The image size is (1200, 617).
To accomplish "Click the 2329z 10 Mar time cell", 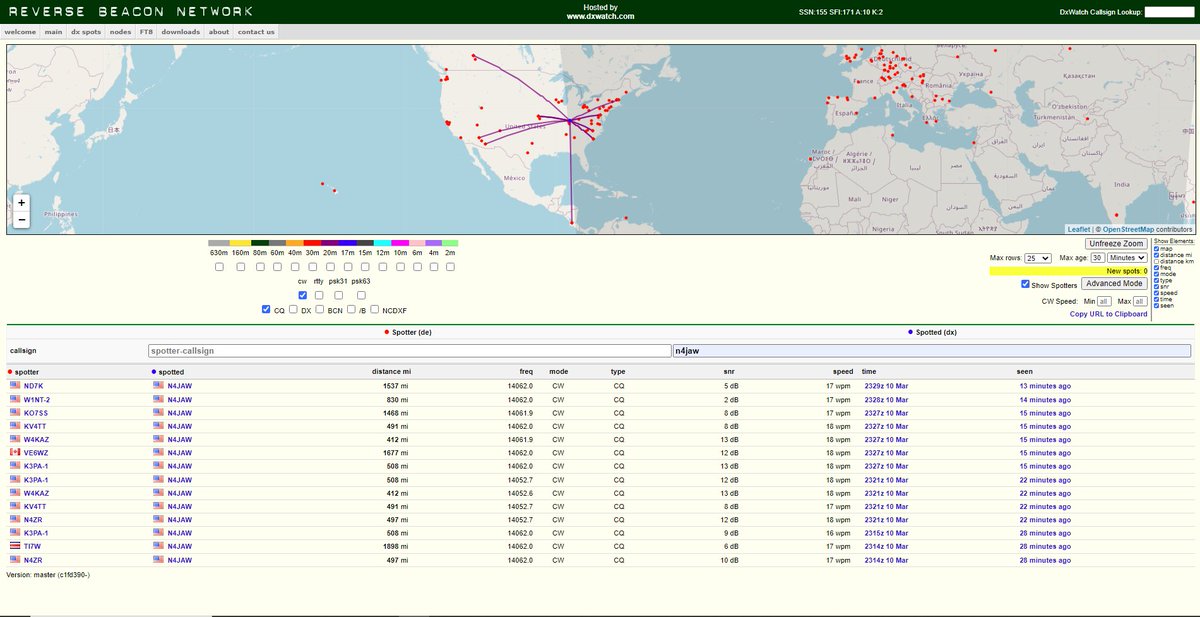I will [886, 386].
